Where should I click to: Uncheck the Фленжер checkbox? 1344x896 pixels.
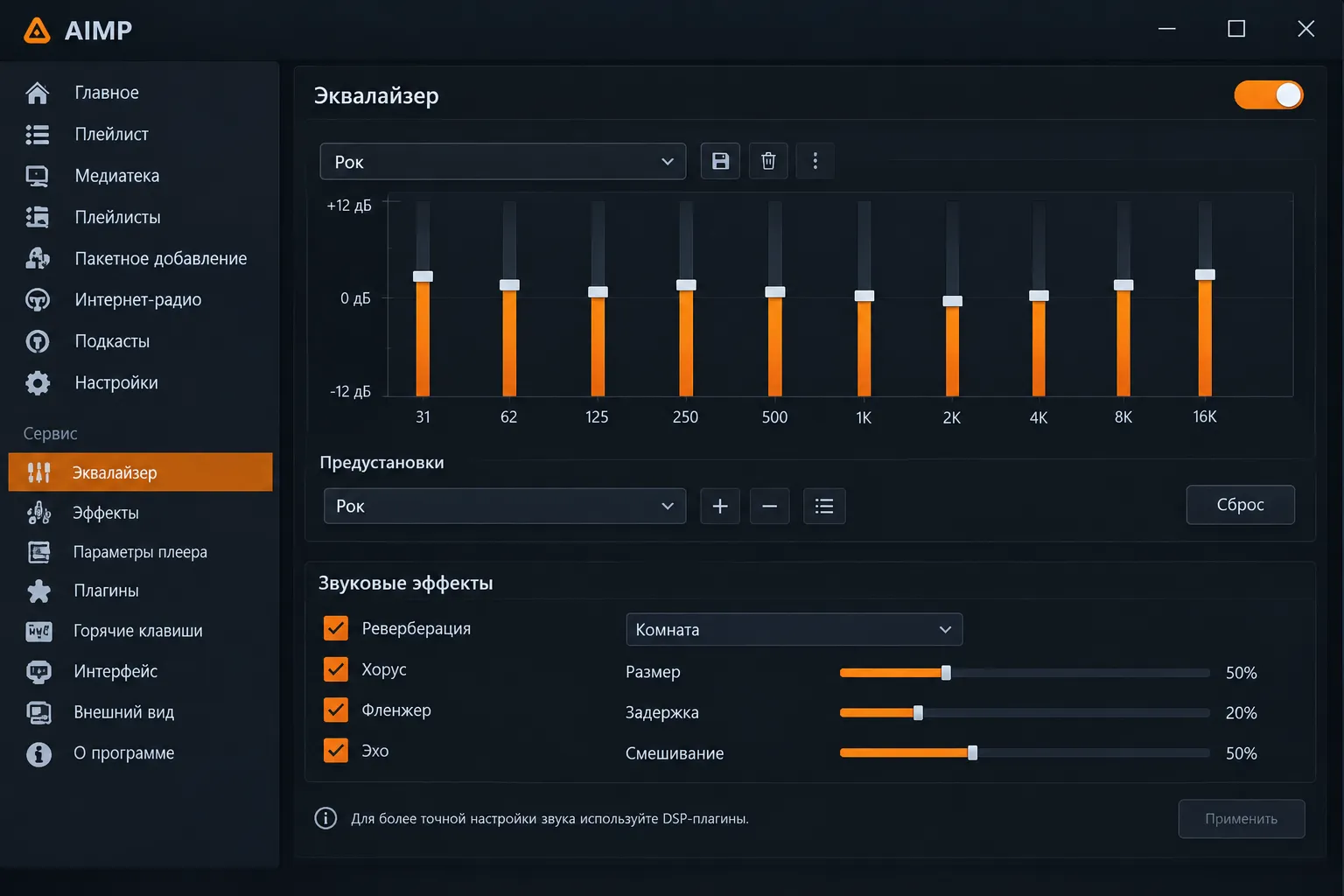pyautogui.click(x=336, y=710)
